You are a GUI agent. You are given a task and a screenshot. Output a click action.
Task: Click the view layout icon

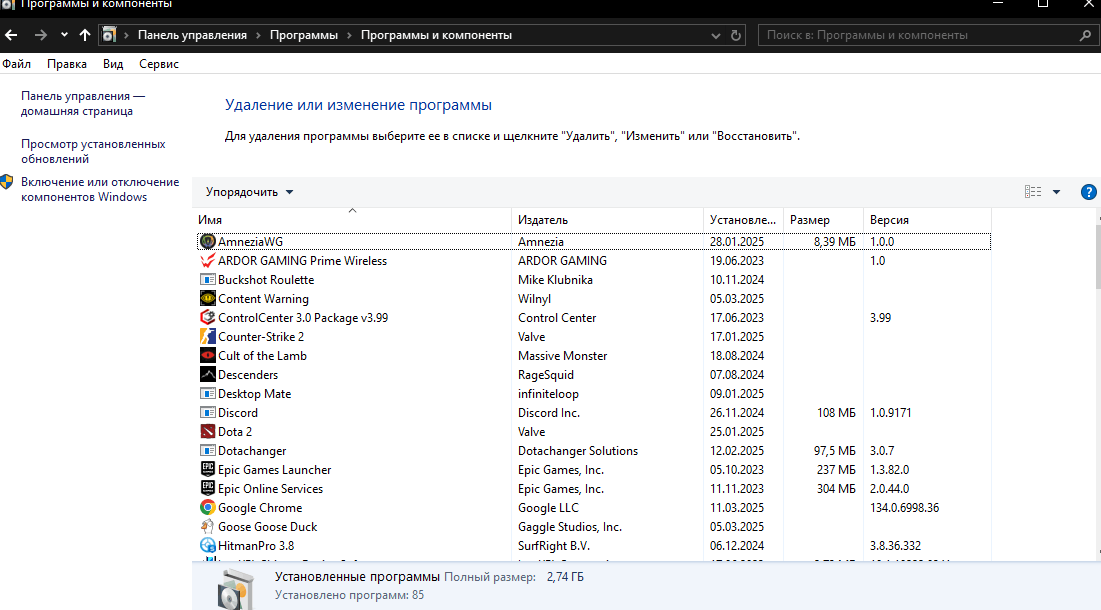(x=1033, y=192)
